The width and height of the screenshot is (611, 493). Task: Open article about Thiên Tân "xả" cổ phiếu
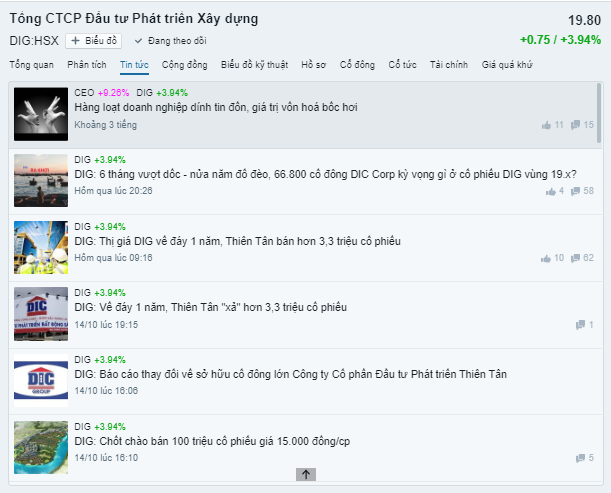[x=210, y=307]
